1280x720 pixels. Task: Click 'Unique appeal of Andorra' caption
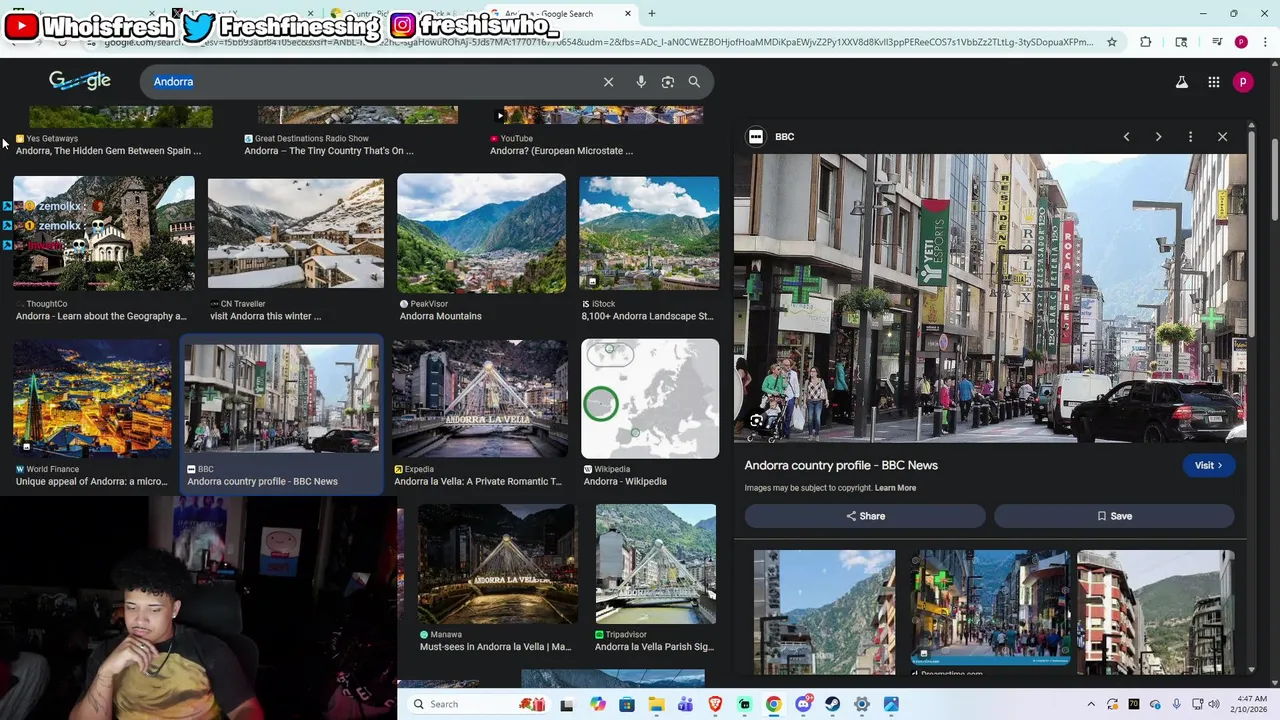click(92, 481)
